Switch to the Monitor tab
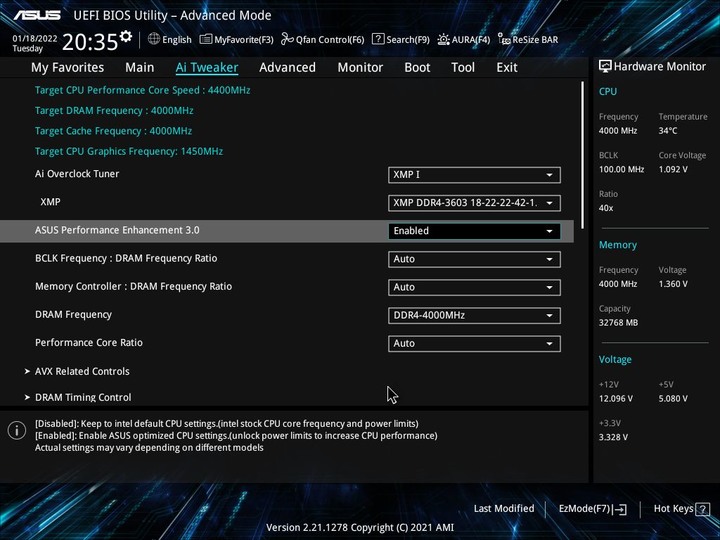The image size is (720, 540). (360, 68)
